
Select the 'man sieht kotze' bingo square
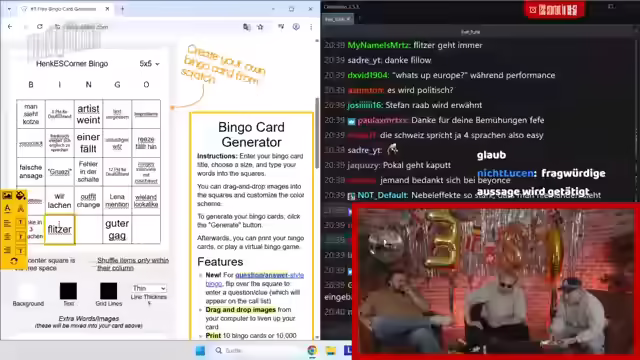tap(31, 114)
